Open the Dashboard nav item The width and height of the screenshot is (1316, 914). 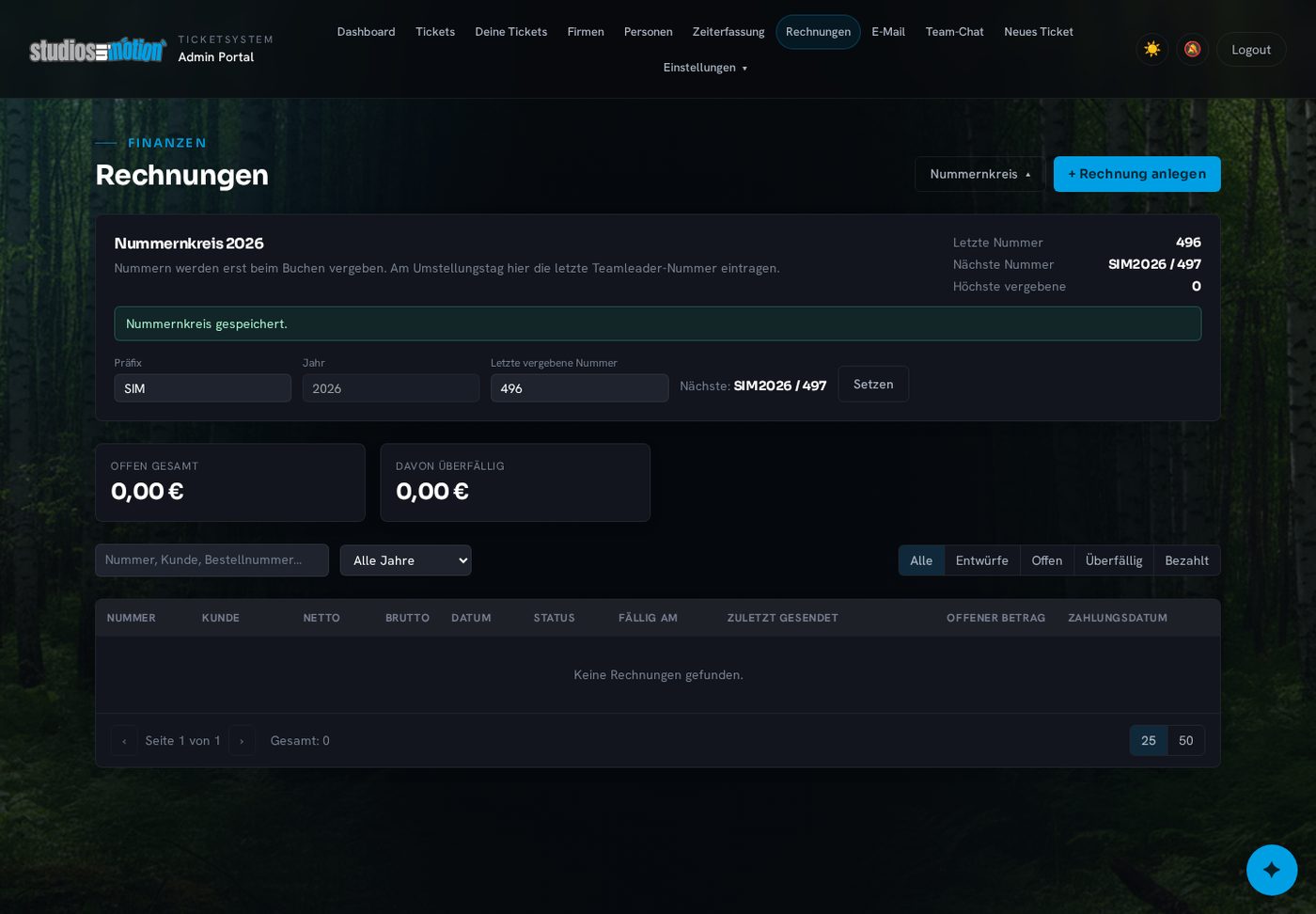coord(367,32)
